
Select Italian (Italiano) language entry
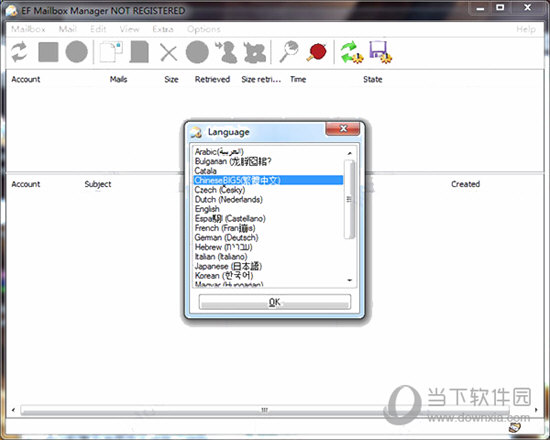pyautogui.click(x=268, y=256)
